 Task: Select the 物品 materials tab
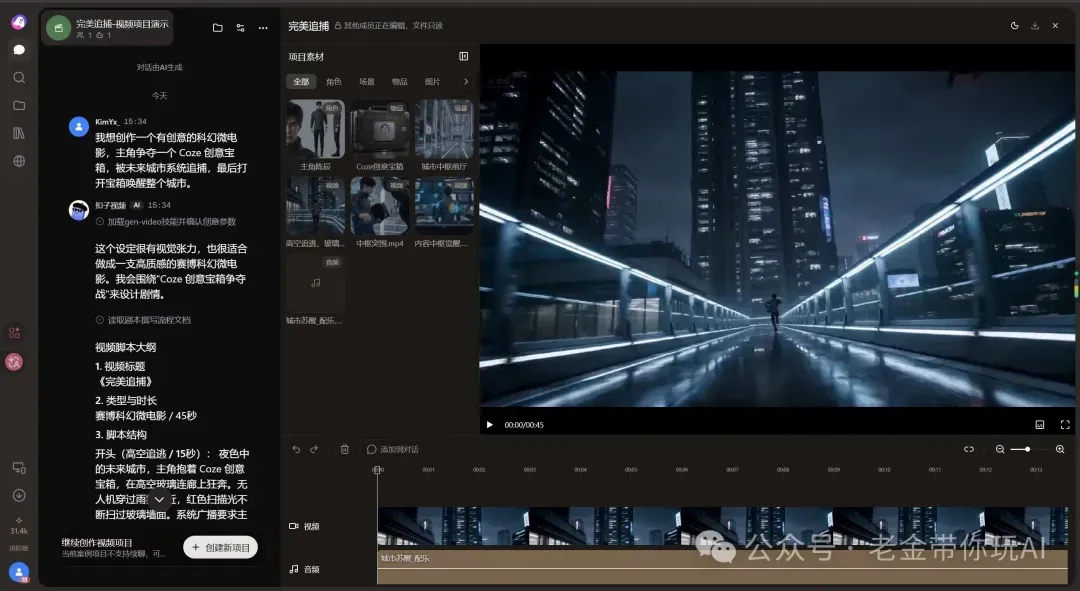pos(399,81)
